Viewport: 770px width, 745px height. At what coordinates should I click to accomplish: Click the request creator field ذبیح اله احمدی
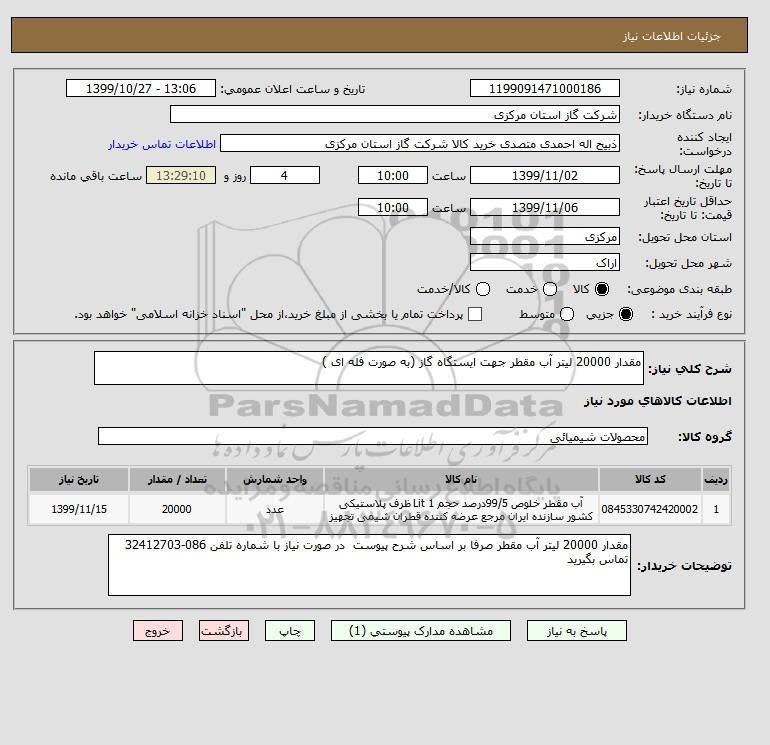pyautogui.click(x=420, y=144)
